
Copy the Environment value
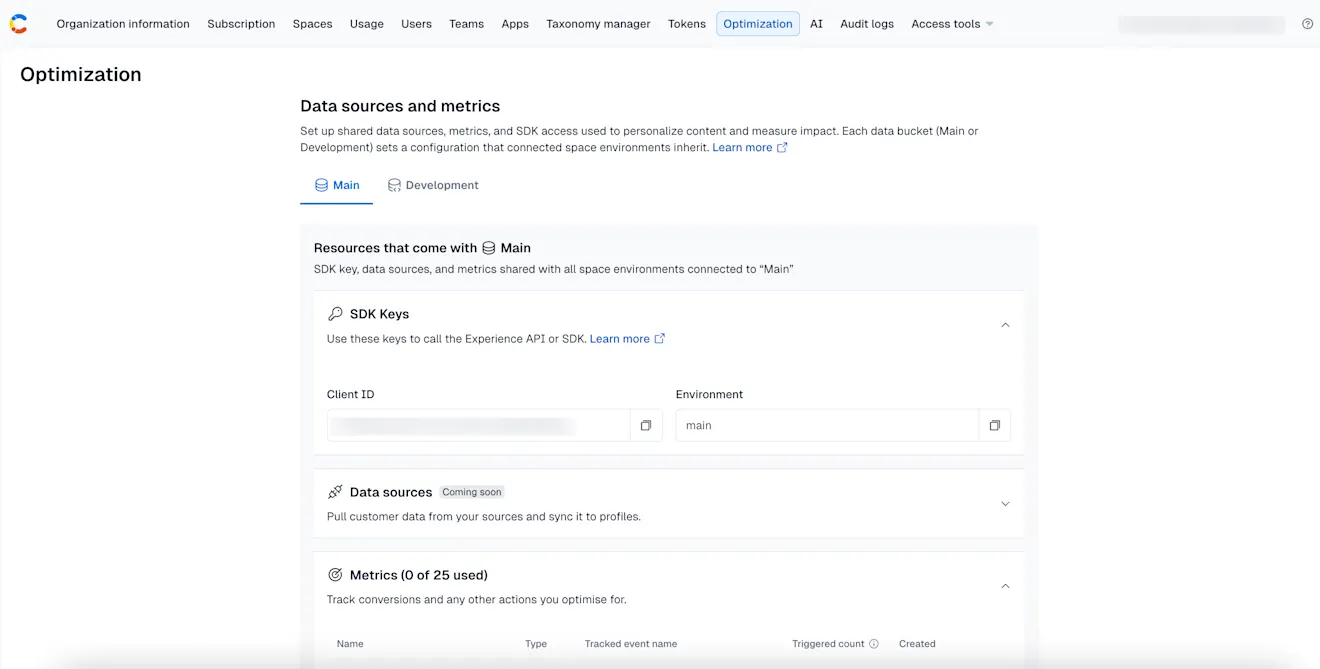[x=995, y=425]
